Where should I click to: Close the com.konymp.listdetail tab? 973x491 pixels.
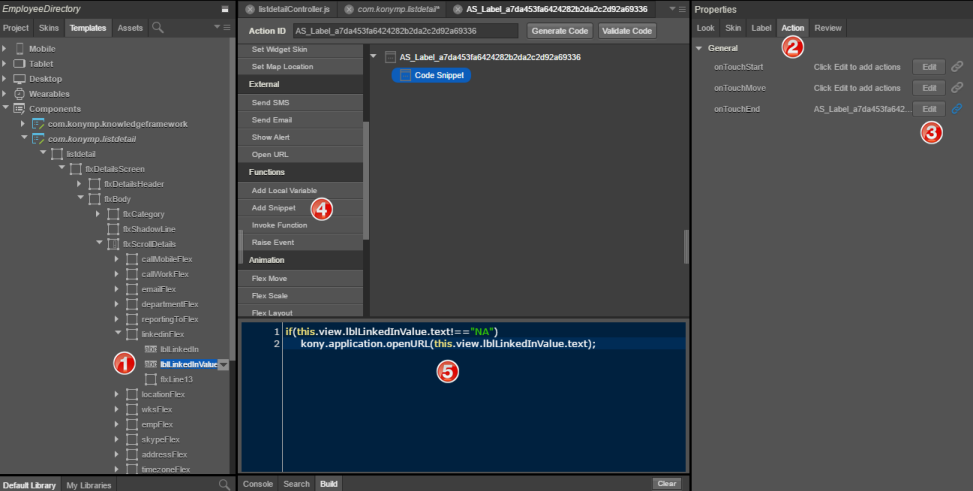349,9
